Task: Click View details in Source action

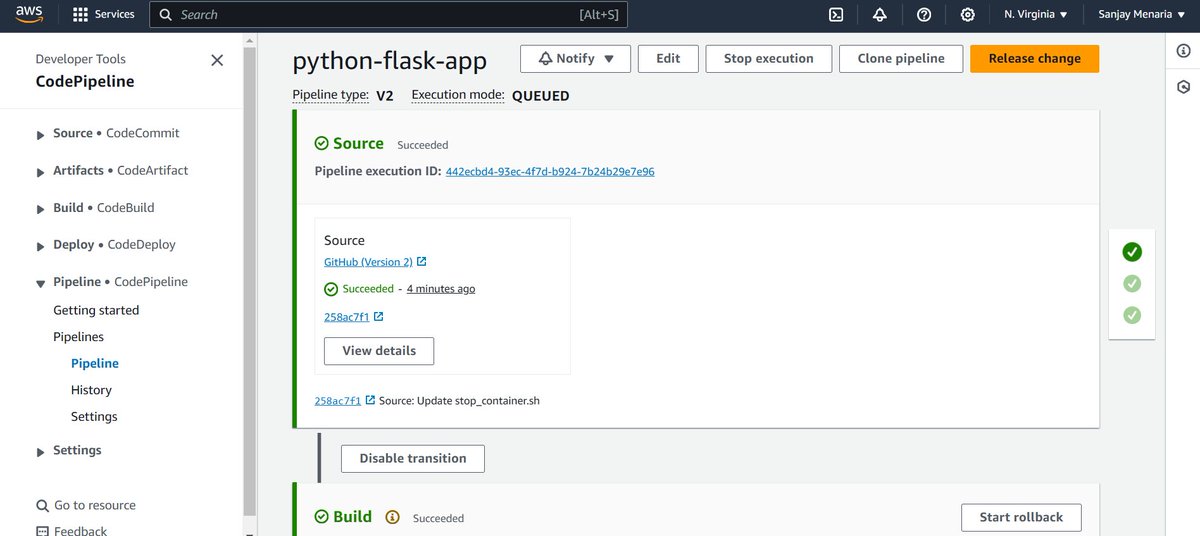Action: tap(379, 351)
